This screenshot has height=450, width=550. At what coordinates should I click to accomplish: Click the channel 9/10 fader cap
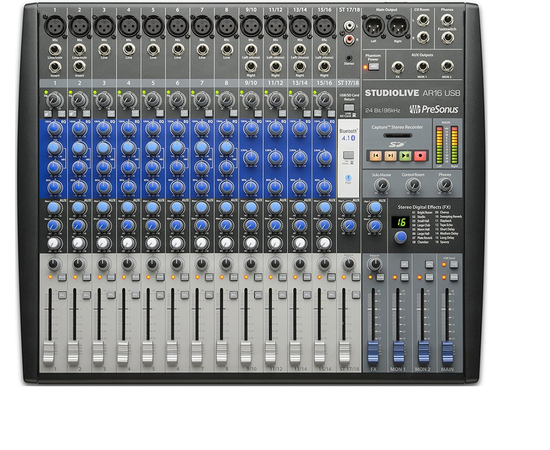point(245,353)
